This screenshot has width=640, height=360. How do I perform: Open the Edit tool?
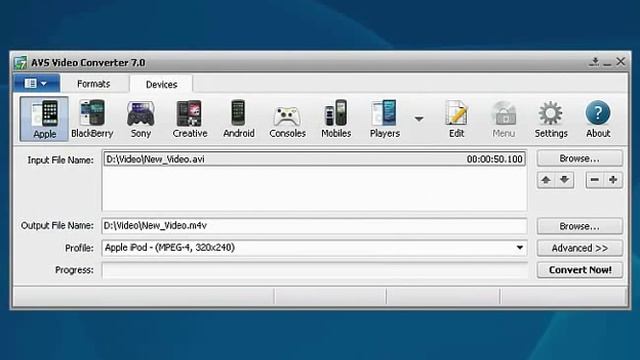point(456,119)
